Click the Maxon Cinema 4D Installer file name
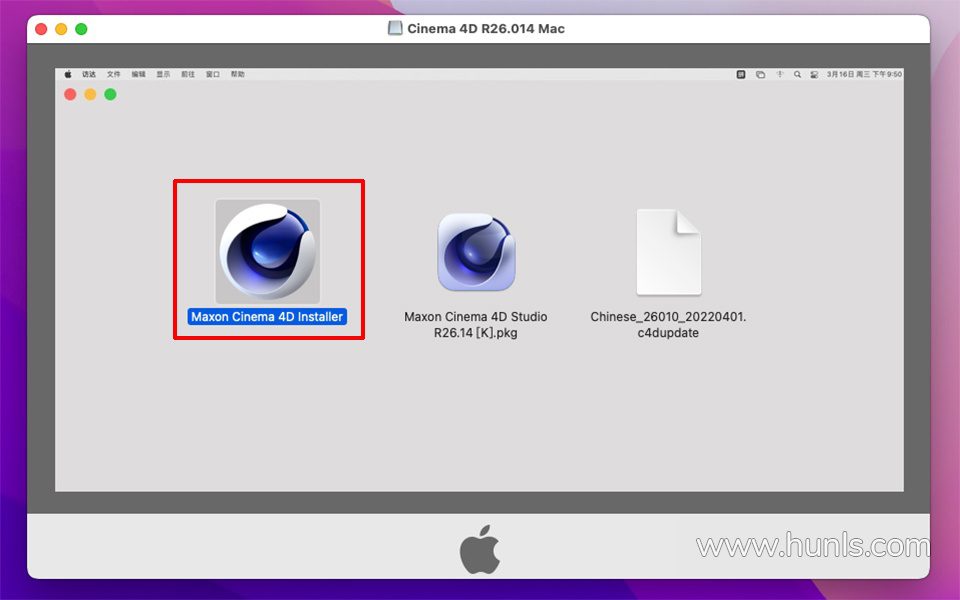This screenshot has width=960, height=600. click(267, 317)
